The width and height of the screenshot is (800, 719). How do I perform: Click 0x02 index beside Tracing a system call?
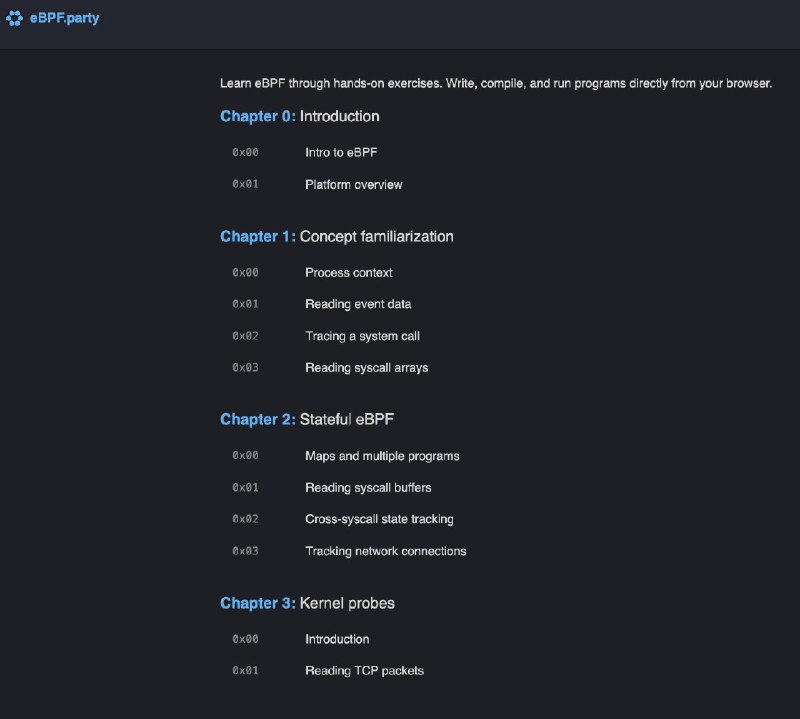coord(245,336)
